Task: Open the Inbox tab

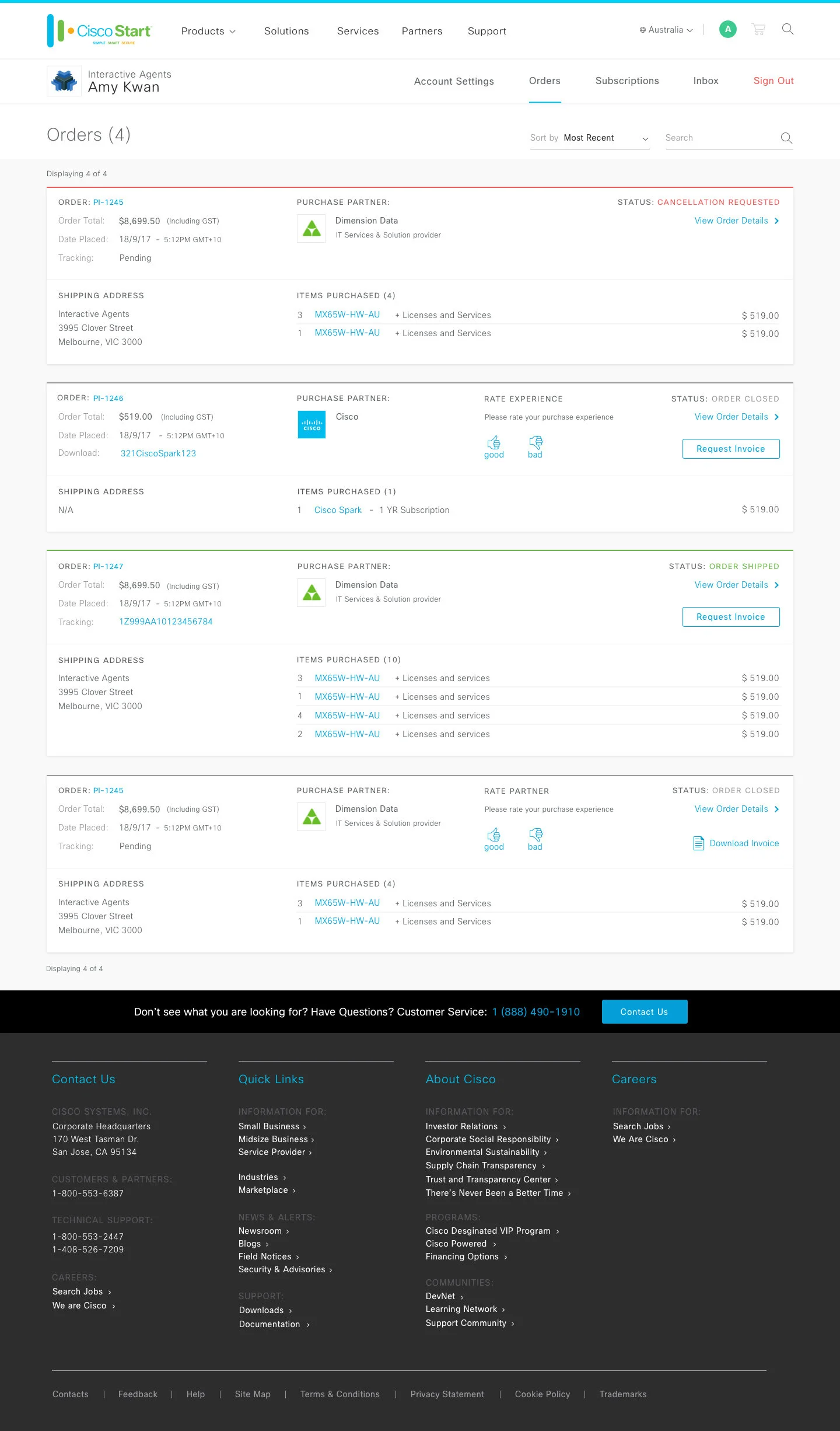Action: pyautogui.click(x=706, y=81)
